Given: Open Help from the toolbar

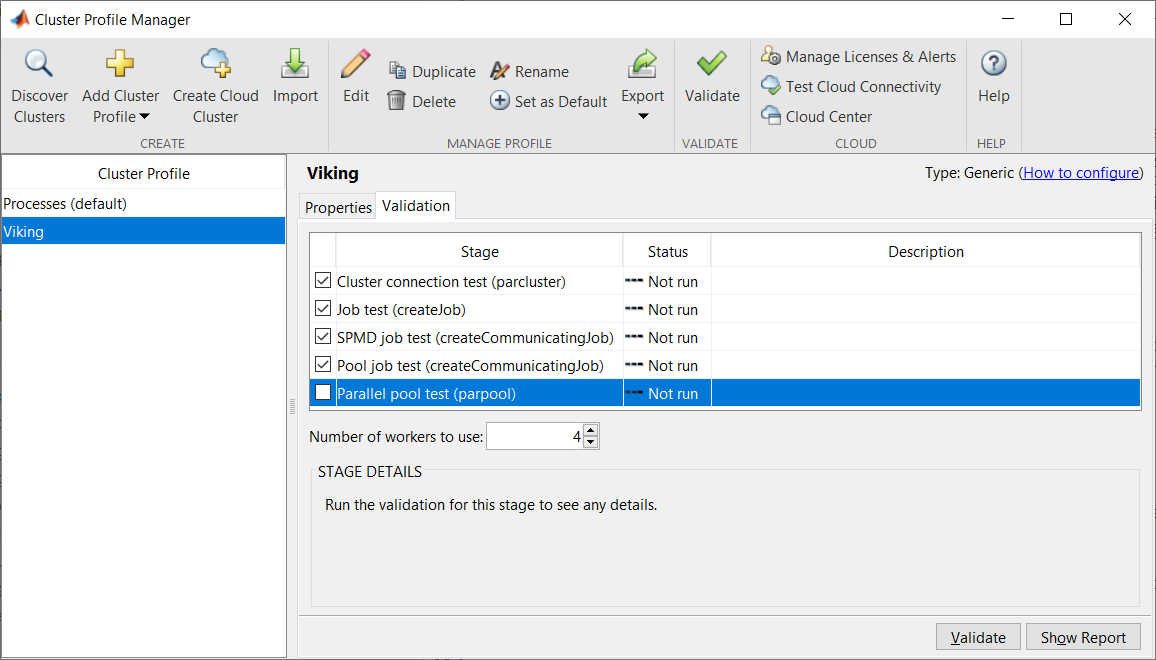Looking at the screenshot, I should 993,65.
